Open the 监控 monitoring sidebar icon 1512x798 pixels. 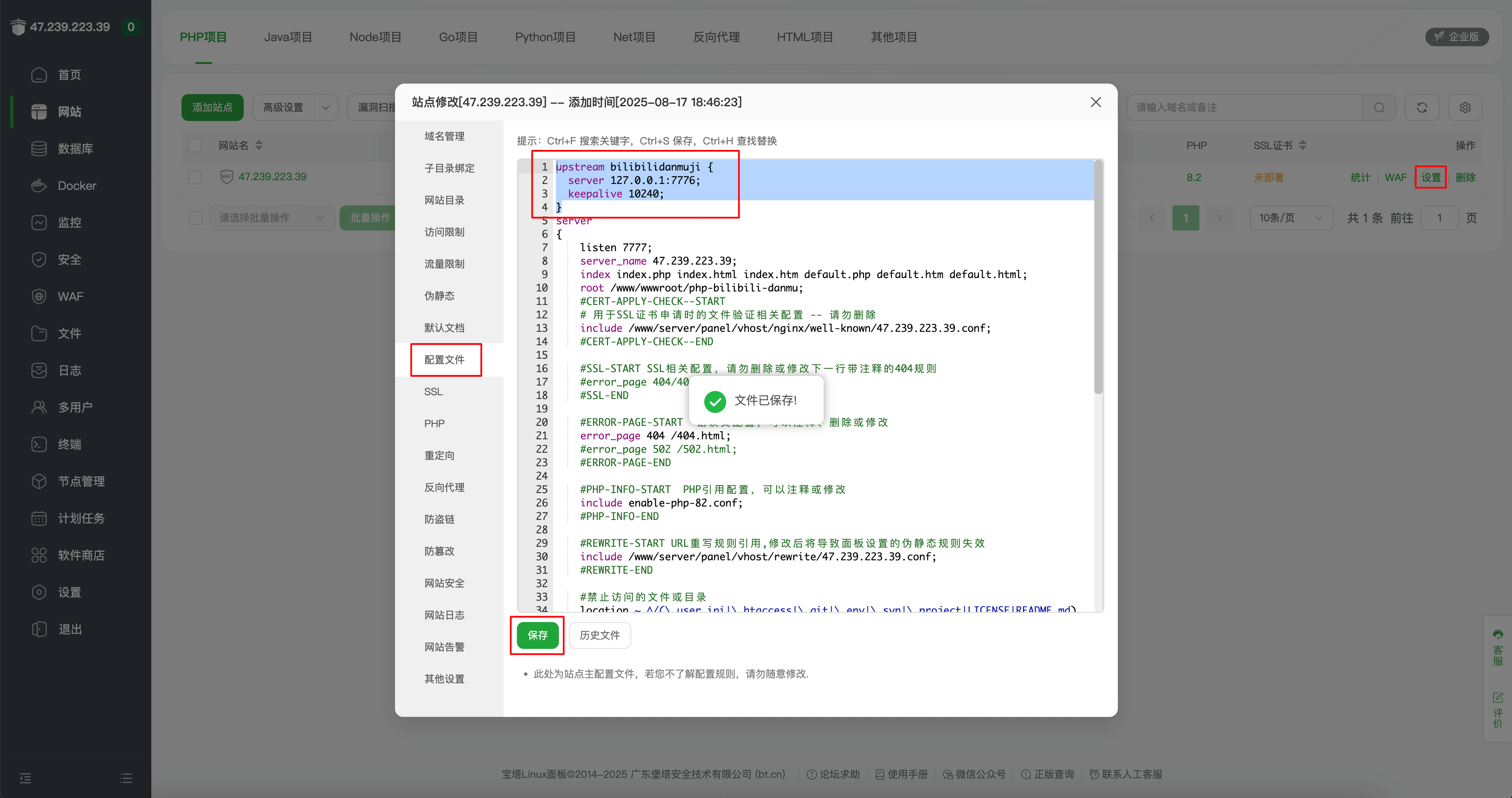(x=39, y=222)
